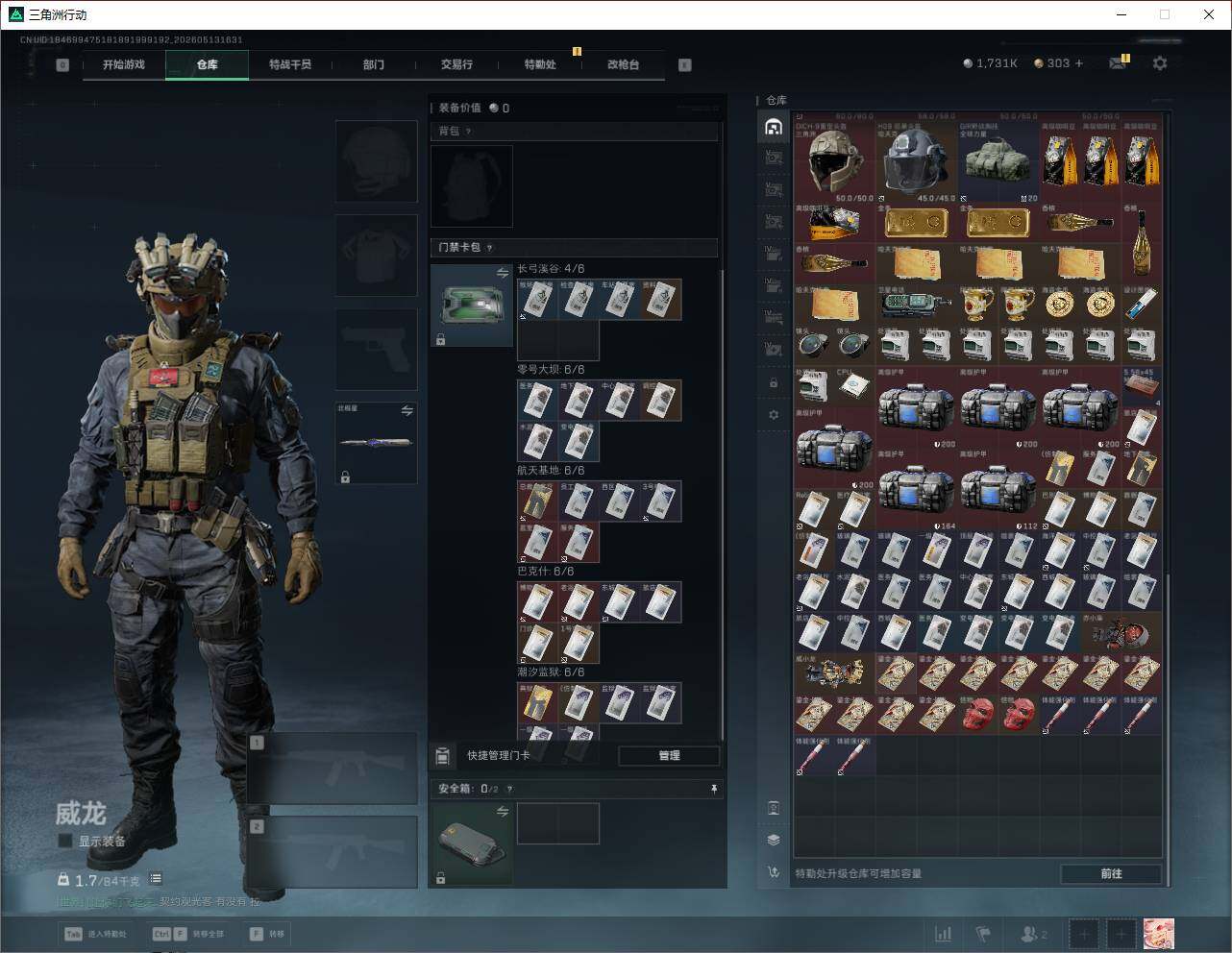Select the DICH-9 helmet in the warehouse

pos(834,160)
